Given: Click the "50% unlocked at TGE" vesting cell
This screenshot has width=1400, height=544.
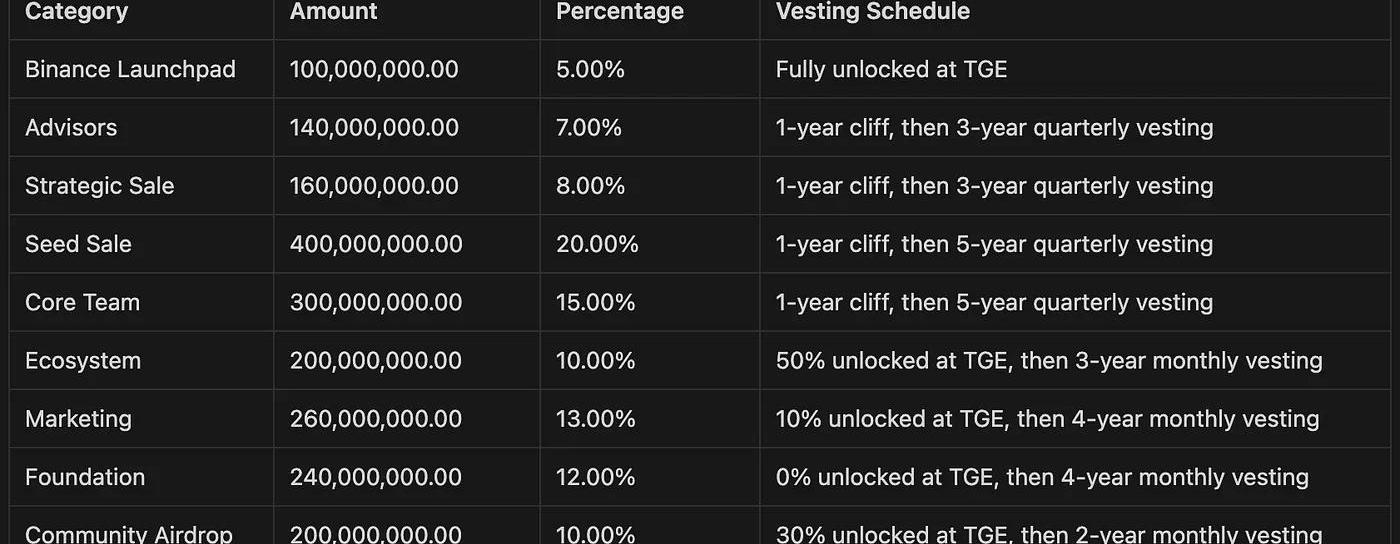Looking at the screenshot, I should (1049, 360).
